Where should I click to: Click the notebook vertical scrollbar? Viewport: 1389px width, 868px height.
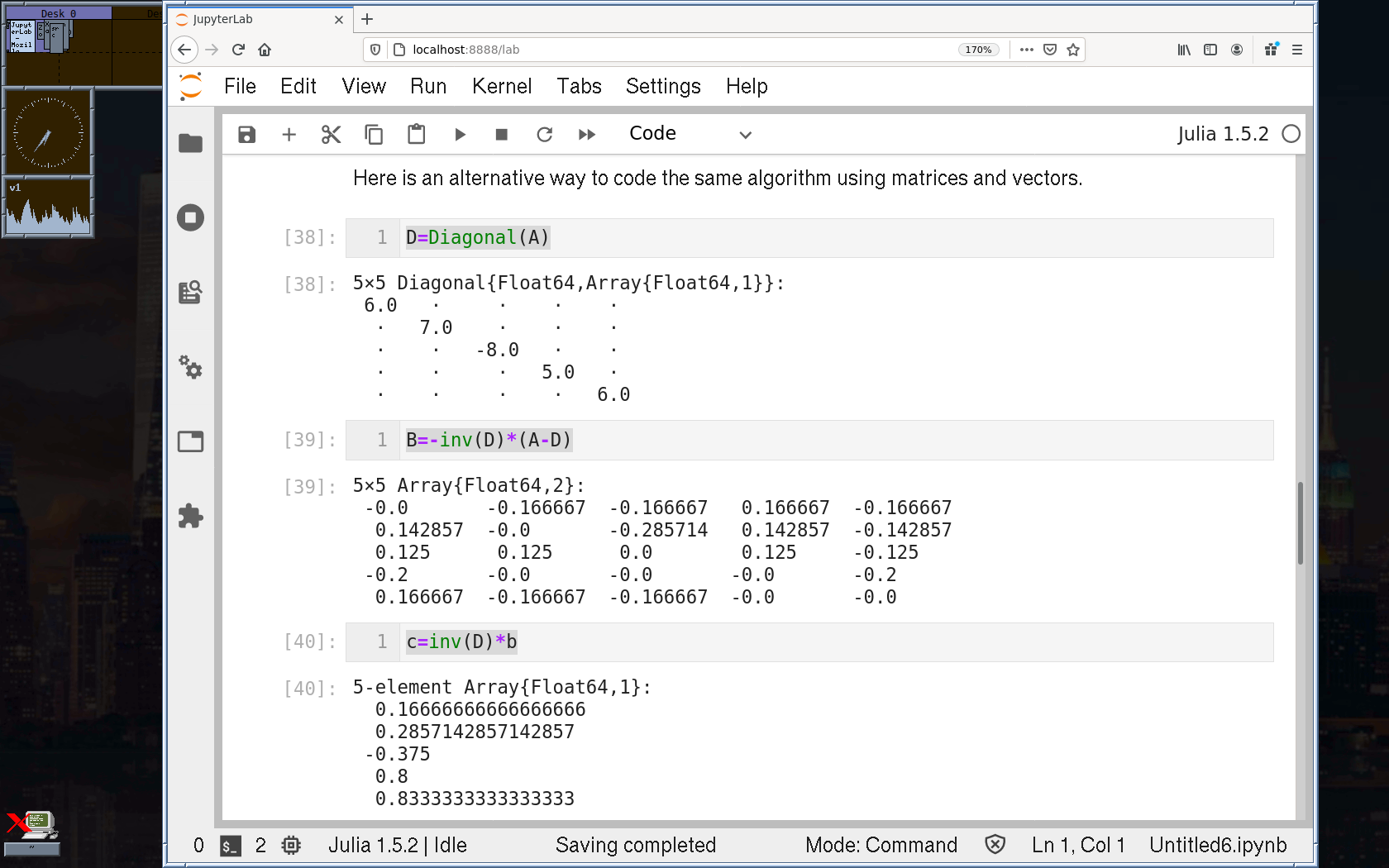(1300, 522)
